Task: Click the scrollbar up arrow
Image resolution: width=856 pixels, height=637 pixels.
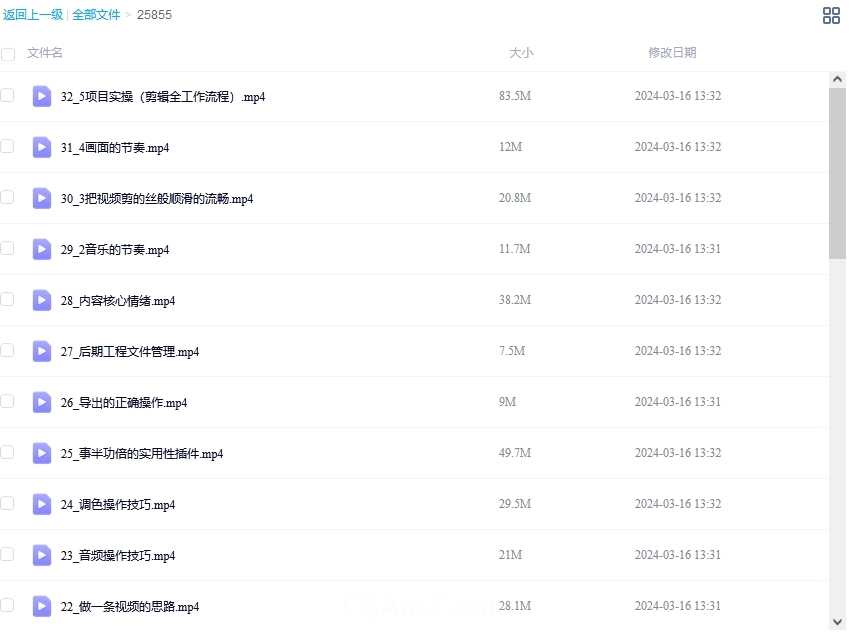Action: click(x=837, y=79)
